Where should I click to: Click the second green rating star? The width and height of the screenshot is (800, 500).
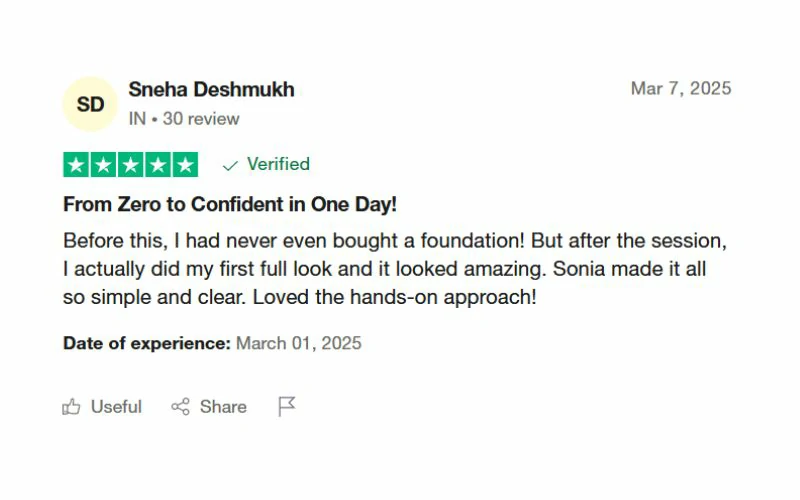pyautogui.click(x=103, y=165)
